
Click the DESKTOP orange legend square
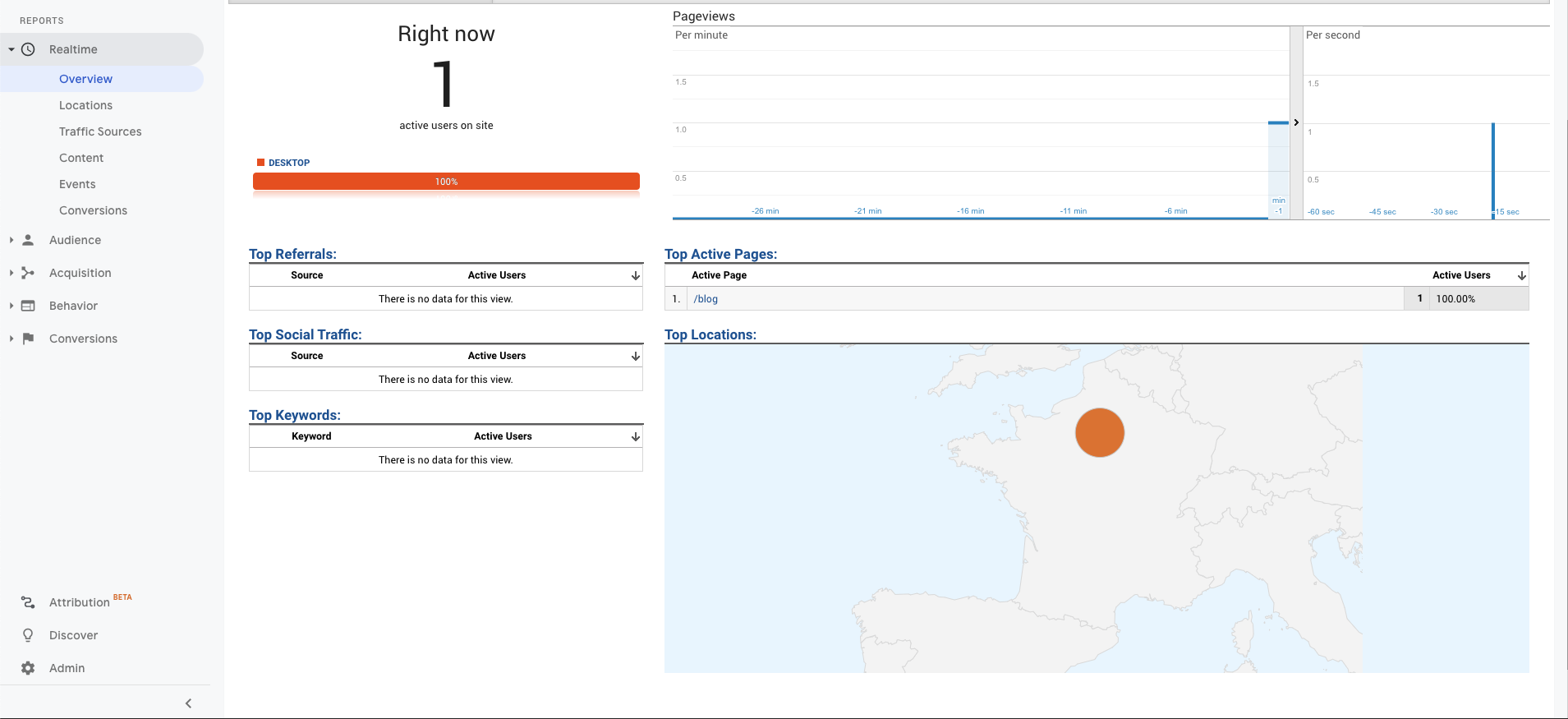[x=260, y=163]
